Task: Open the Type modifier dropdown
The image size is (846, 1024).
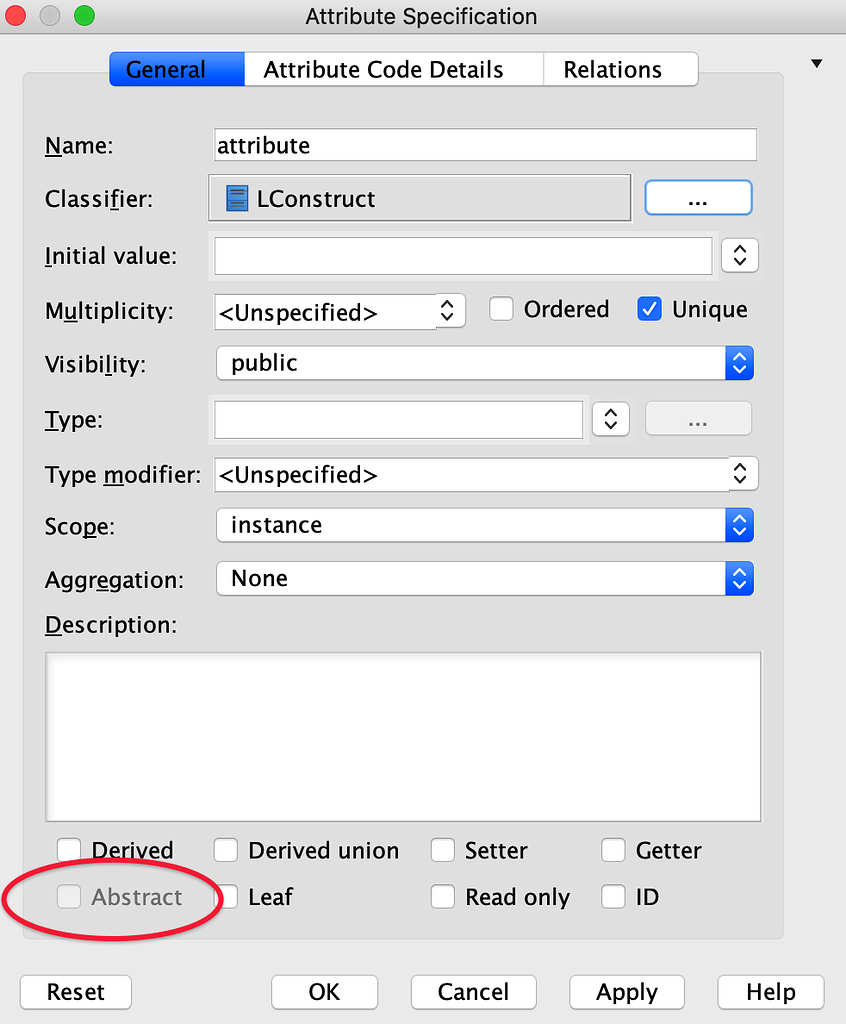Action: click(x=739, y=474)
